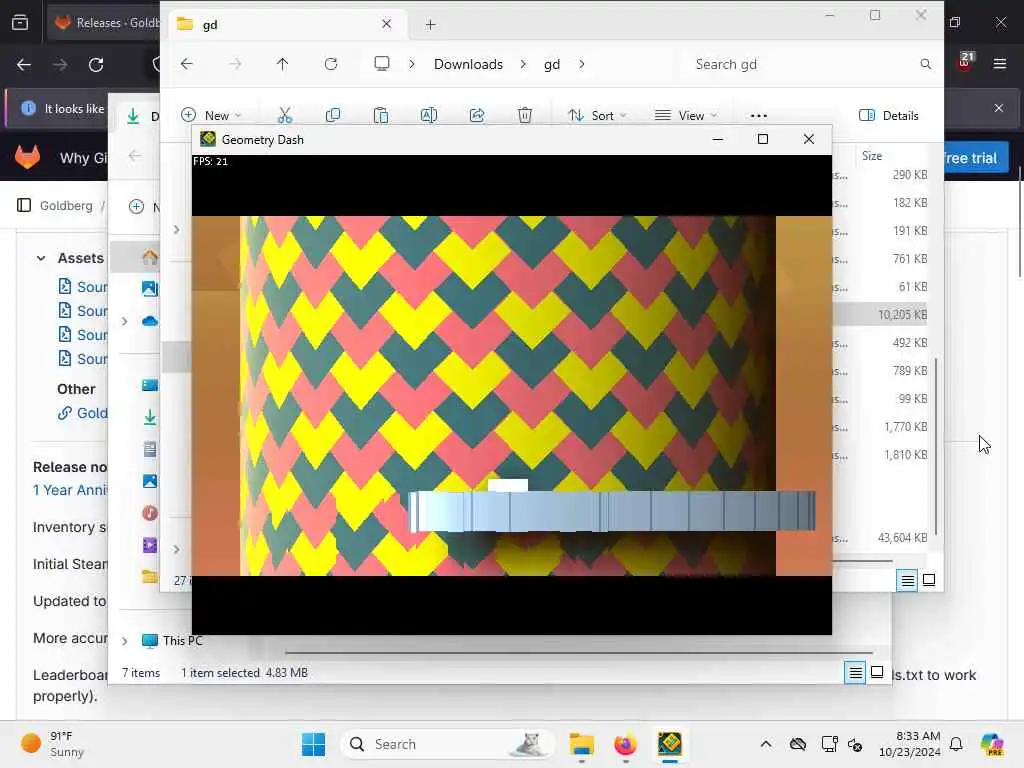Screen dimensions: 1024x768
Task: Go up one folder in gd Explorer
Action: pyautogui.click(x=282, y=64)
